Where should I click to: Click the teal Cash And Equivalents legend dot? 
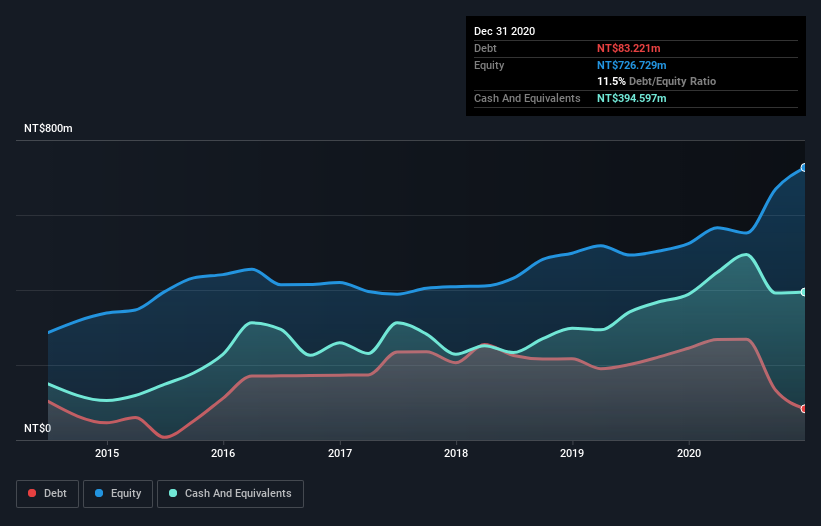pyautogui.click(x=173, y=493)
